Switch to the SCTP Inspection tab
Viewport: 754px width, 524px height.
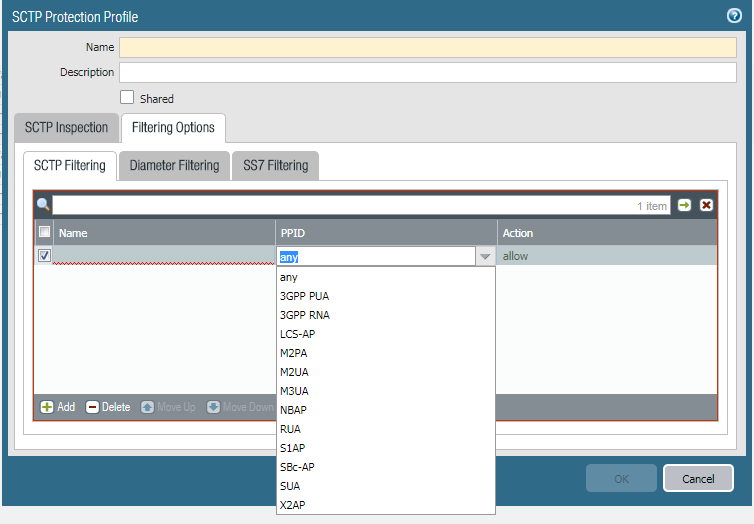[x=67, y=128]
